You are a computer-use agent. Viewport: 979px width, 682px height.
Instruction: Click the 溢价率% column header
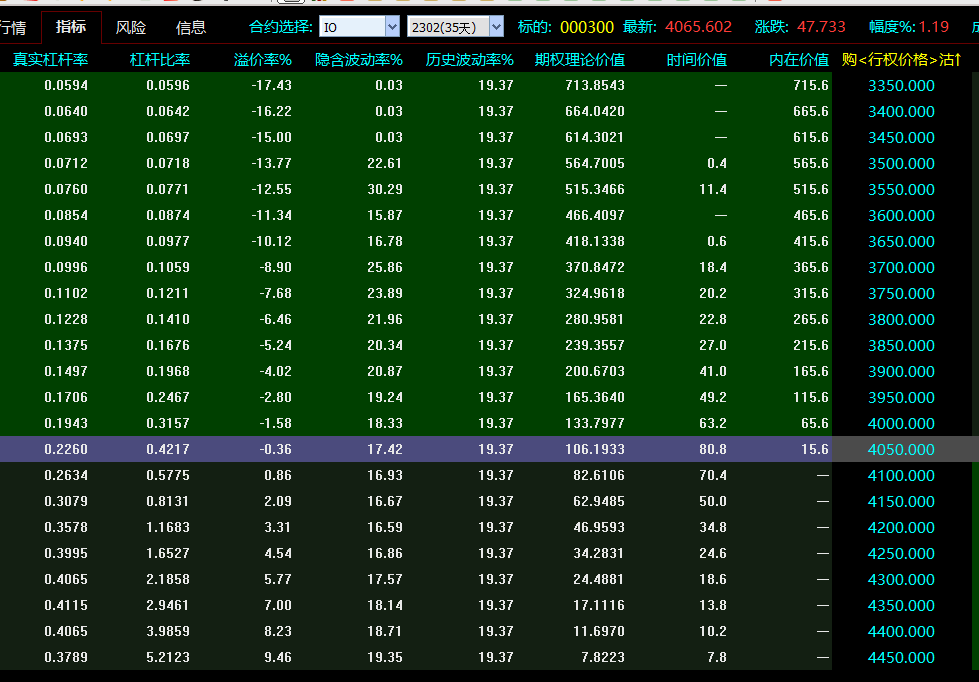pyautogui.click(x=262, y=60)
